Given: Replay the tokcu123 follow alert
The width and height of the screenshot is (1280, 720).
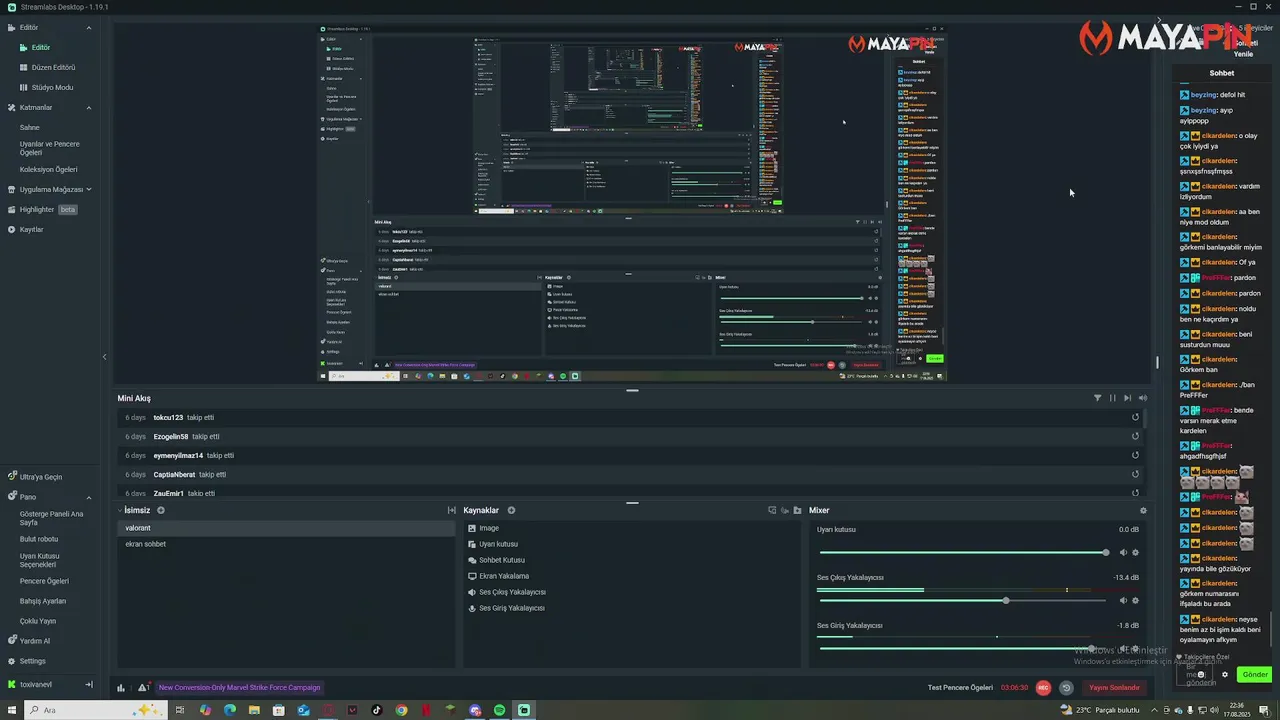Looking at the screenshot, I should click(x=1135, y=417).
